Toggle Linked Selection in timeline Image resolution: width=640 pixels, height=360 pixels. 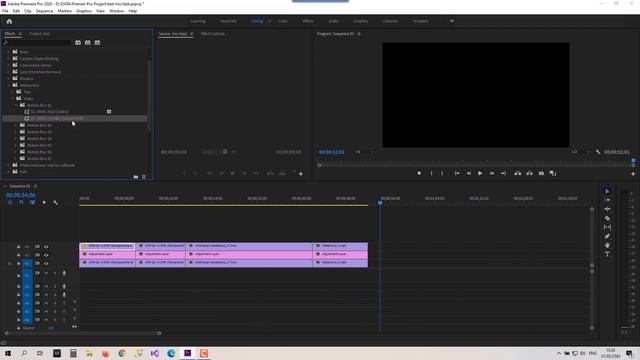tap(32, 202)
